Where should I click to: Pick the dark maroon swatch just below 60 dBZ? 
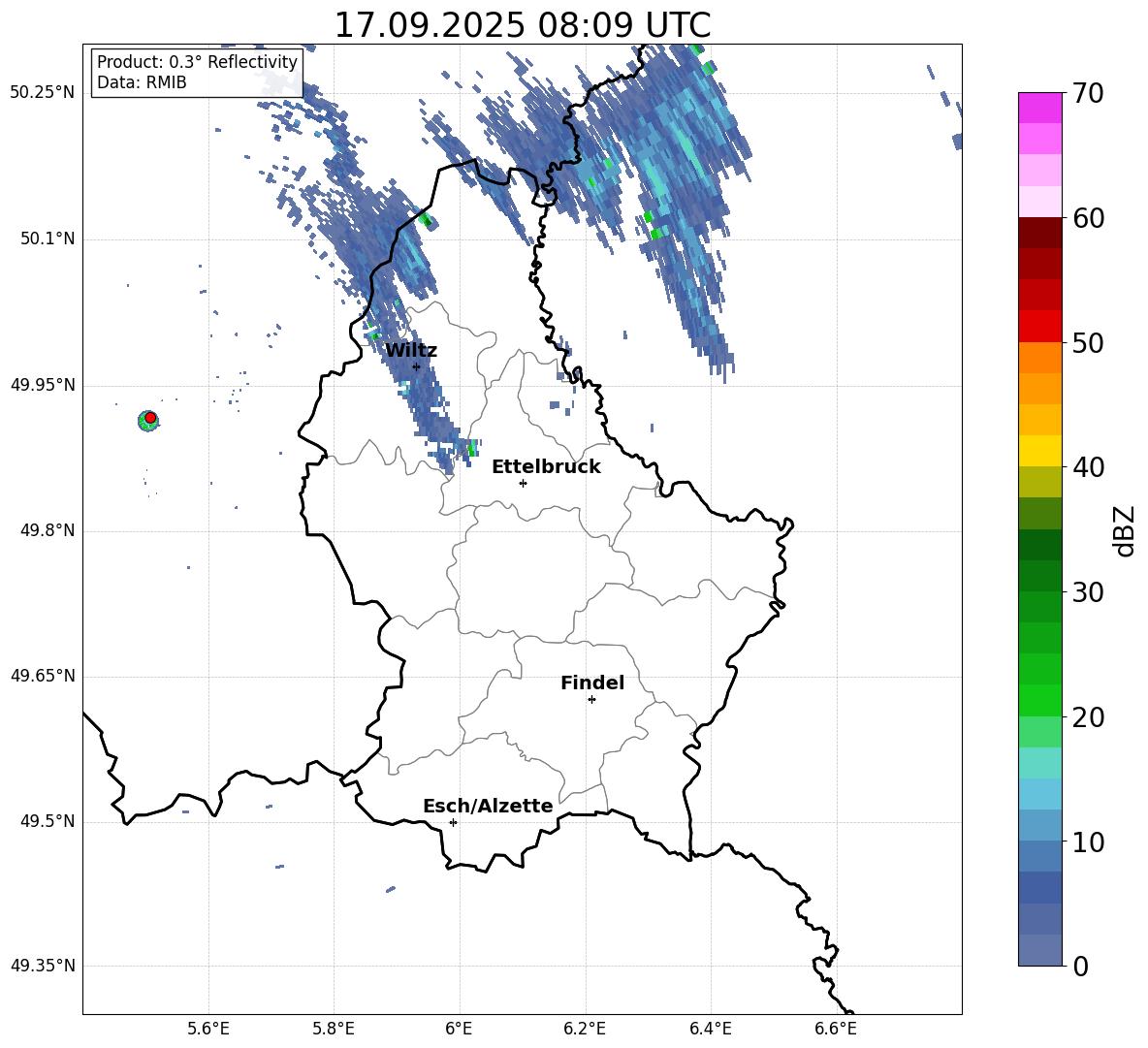[1039, 233]
